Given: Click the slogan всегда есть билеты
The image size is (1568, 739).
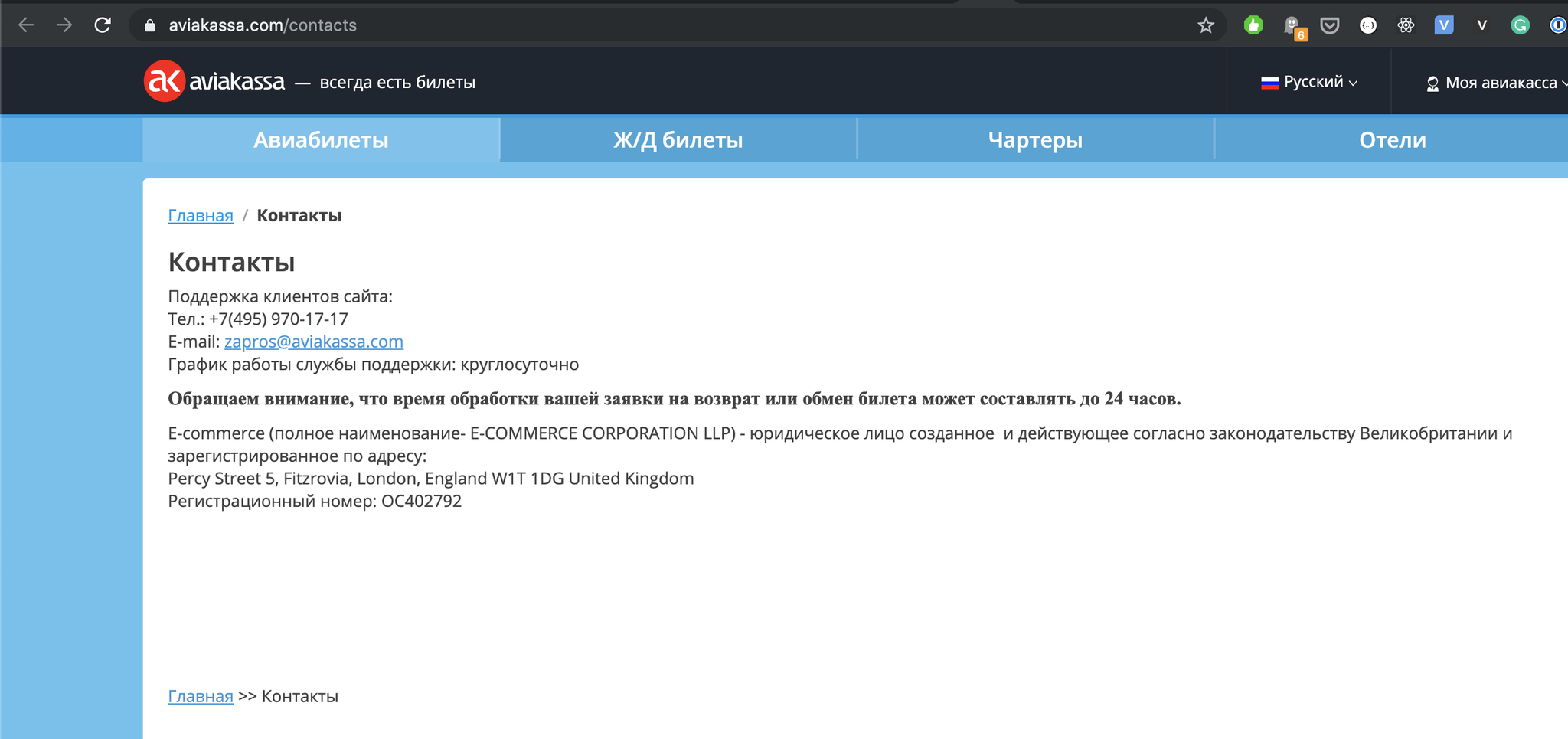Looking at the screenshot, I should pos(397,82).
